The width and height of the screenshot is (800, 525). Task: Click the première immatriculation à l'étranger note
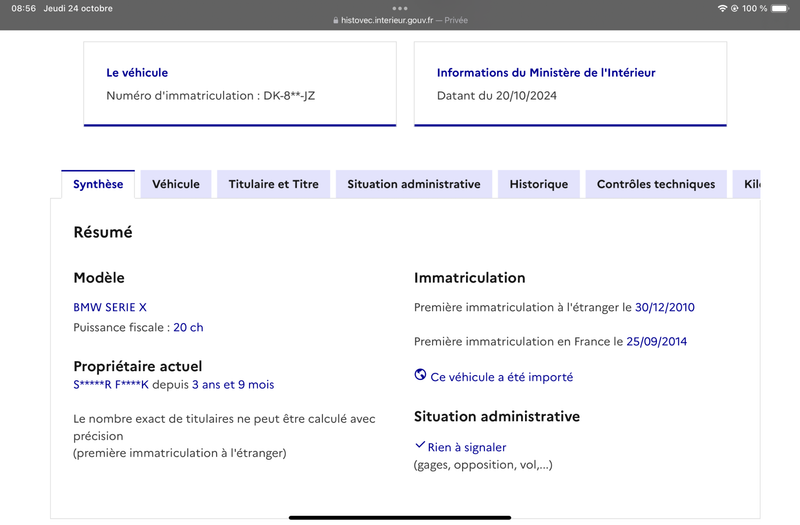pos(180,453)
